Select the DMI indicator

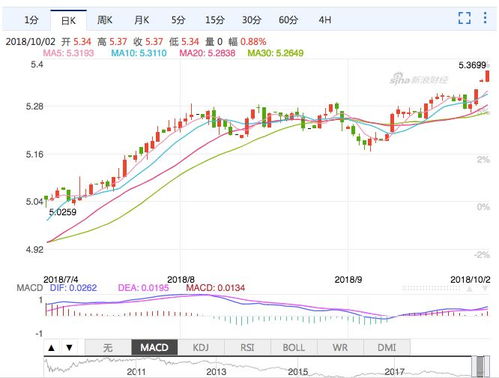387,348
